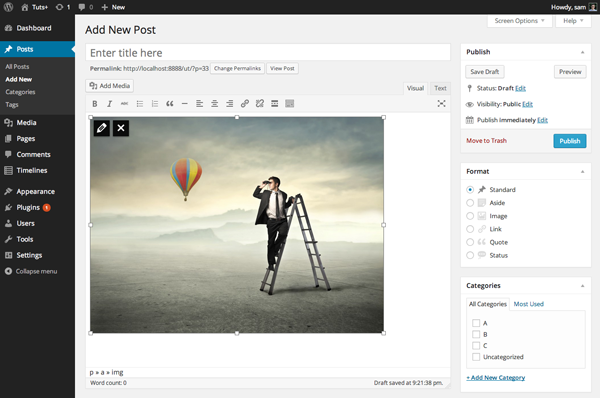
Task: Select the Link post format
Action: (x=470, y=229)
